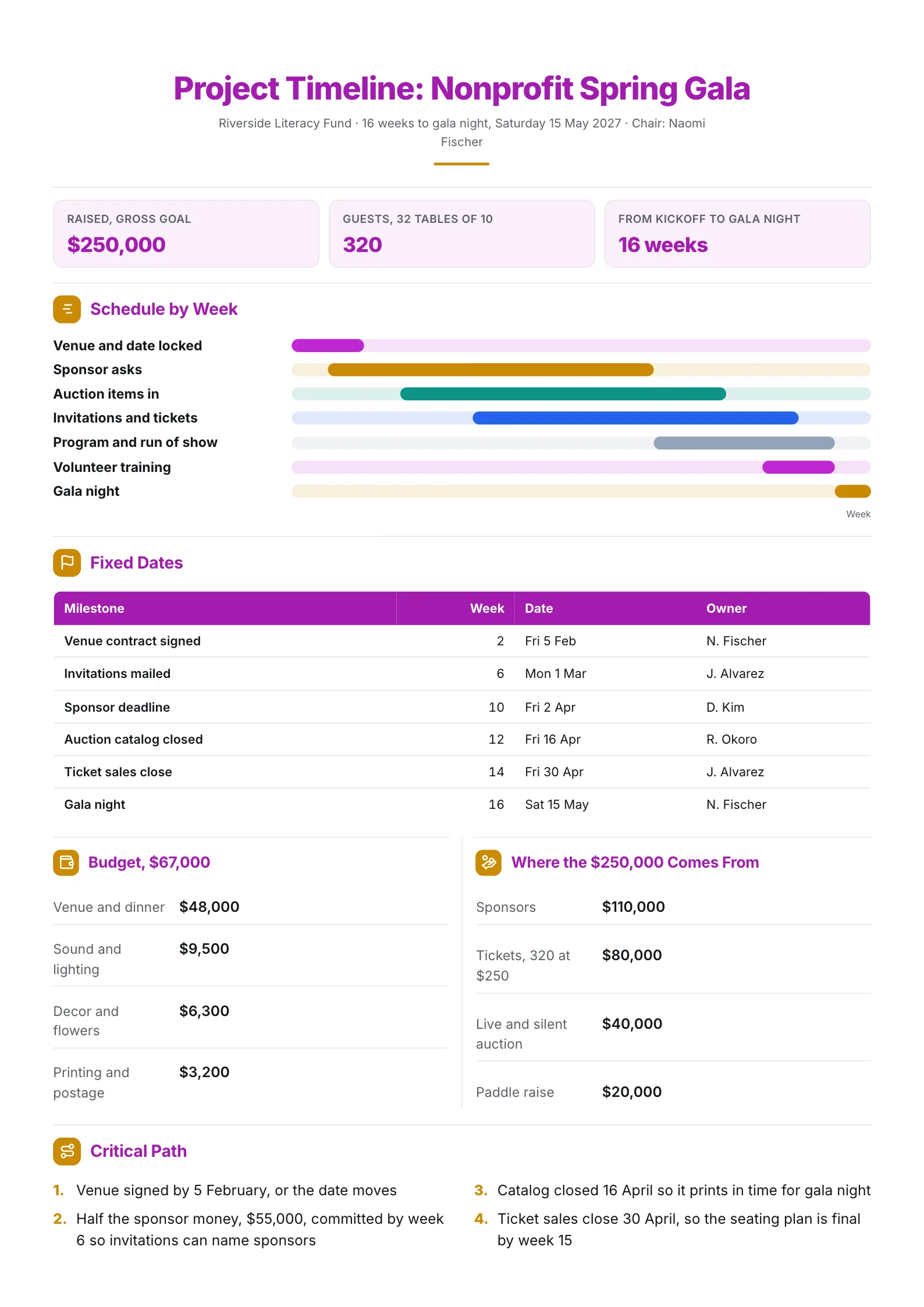Screen dimensions: 924x1307
Task: Click the Sponsor asks label in the schedule
Action: click(98, 370)
